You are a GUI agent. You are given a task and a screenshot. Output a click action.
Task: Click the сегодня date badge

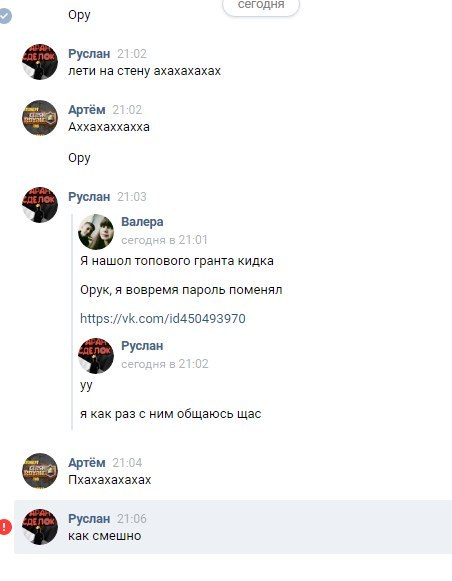[261, 6]
